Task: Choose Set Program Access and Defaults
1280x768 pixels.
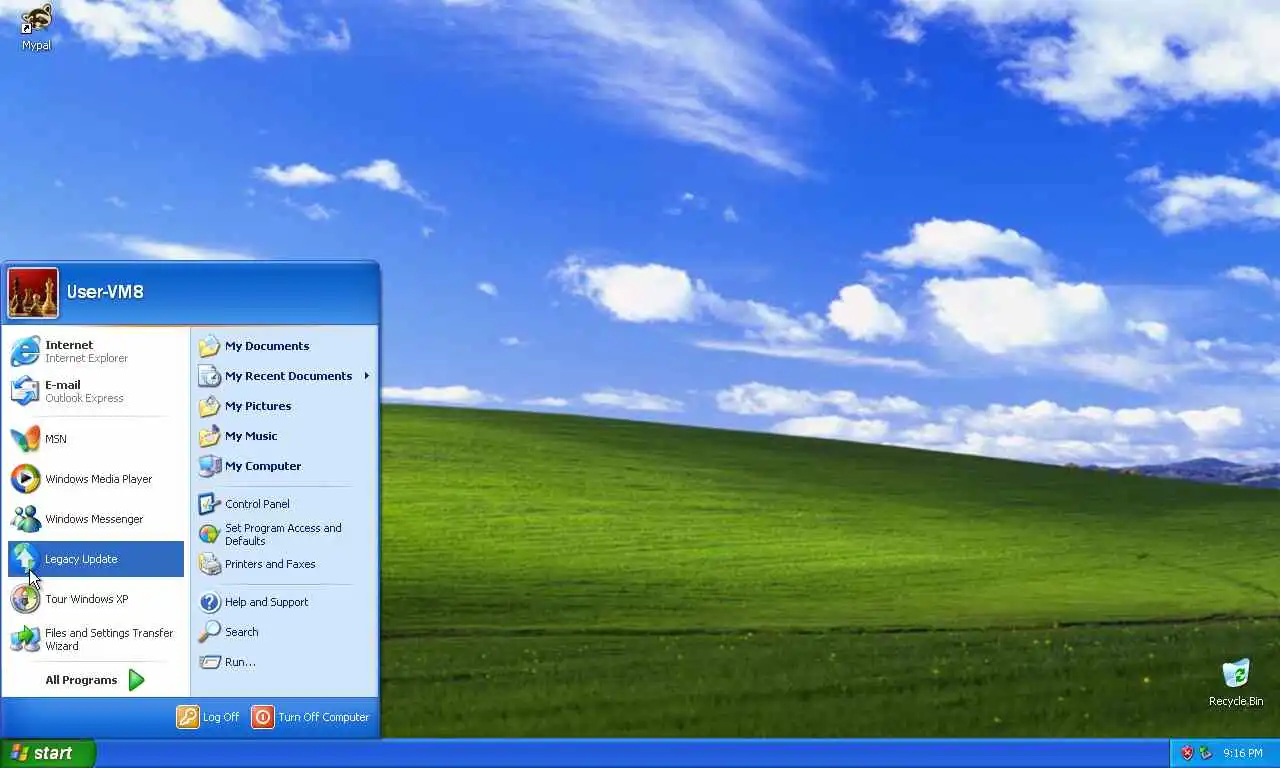Action: [x=284, y=534]
